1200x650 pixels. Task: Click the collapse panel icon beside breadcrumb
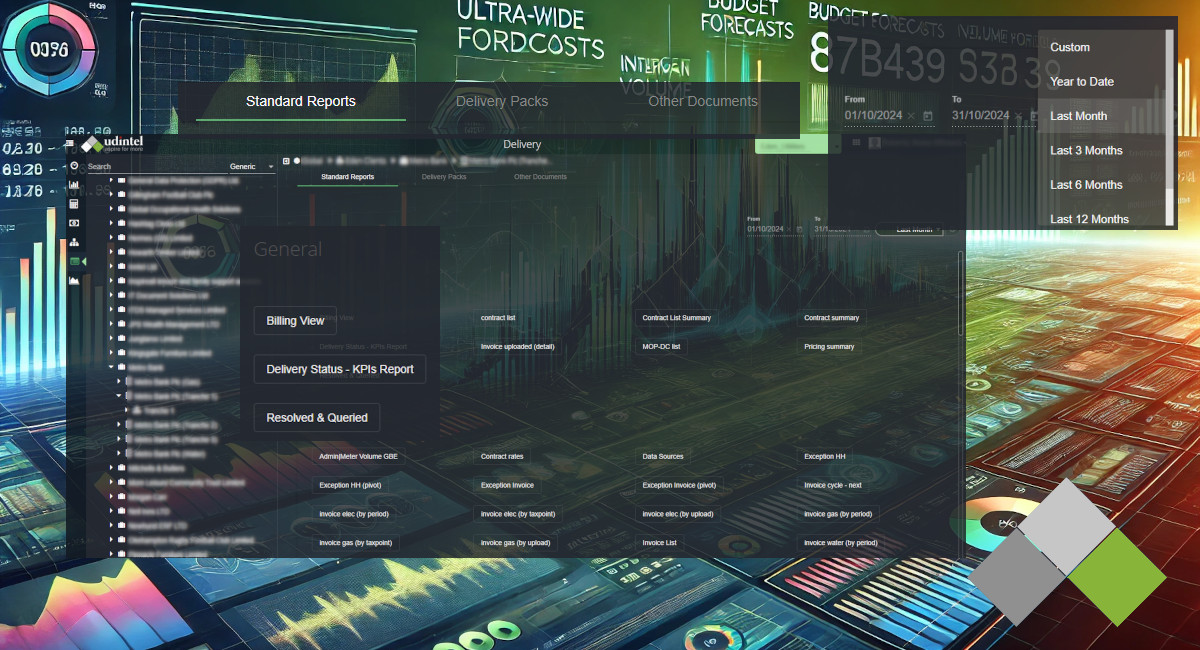click(287, 160)
